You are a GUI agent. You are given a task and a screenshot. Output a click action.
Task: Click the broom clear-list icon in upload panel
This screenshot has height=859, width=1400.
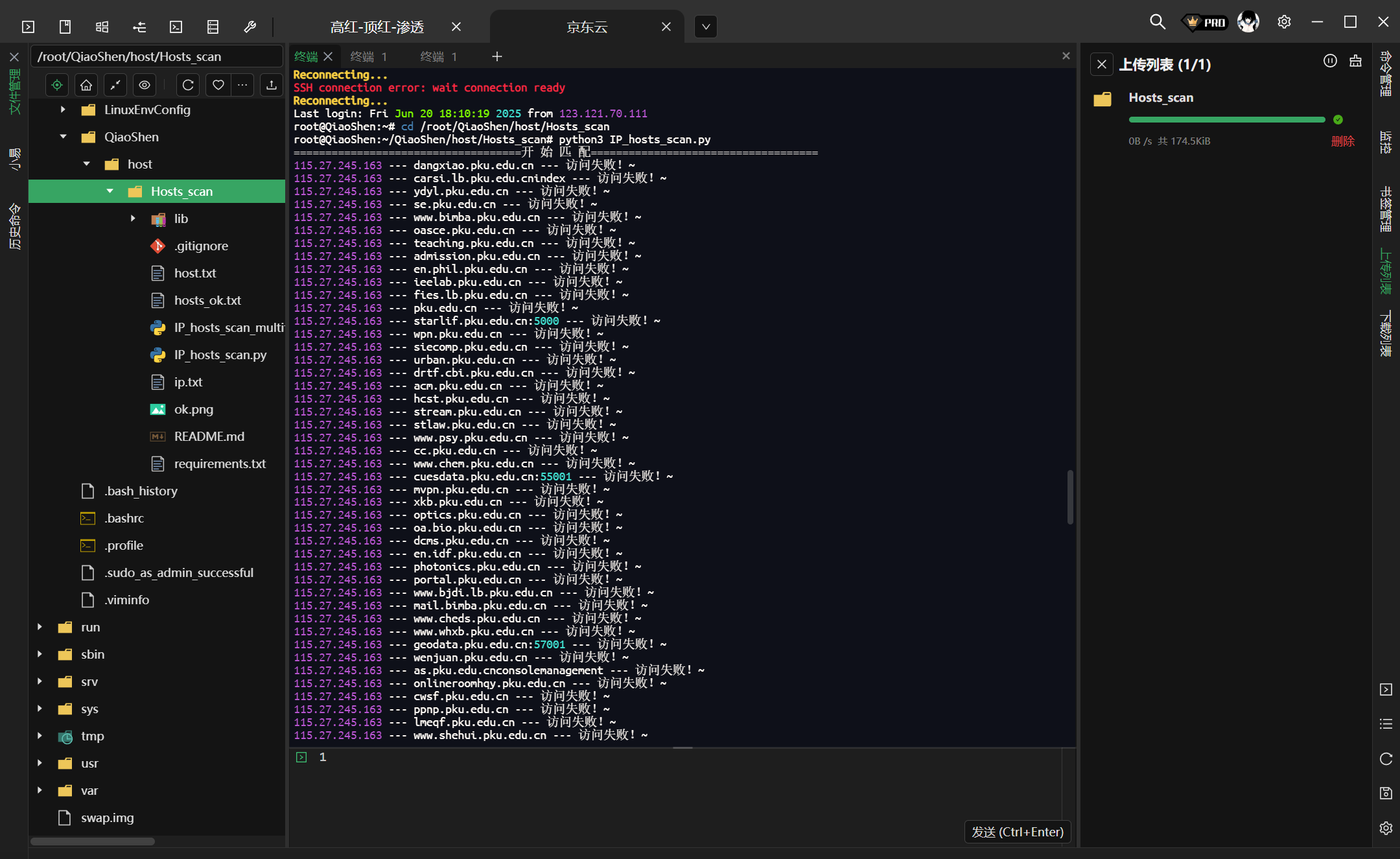[x=1355, y=62]
